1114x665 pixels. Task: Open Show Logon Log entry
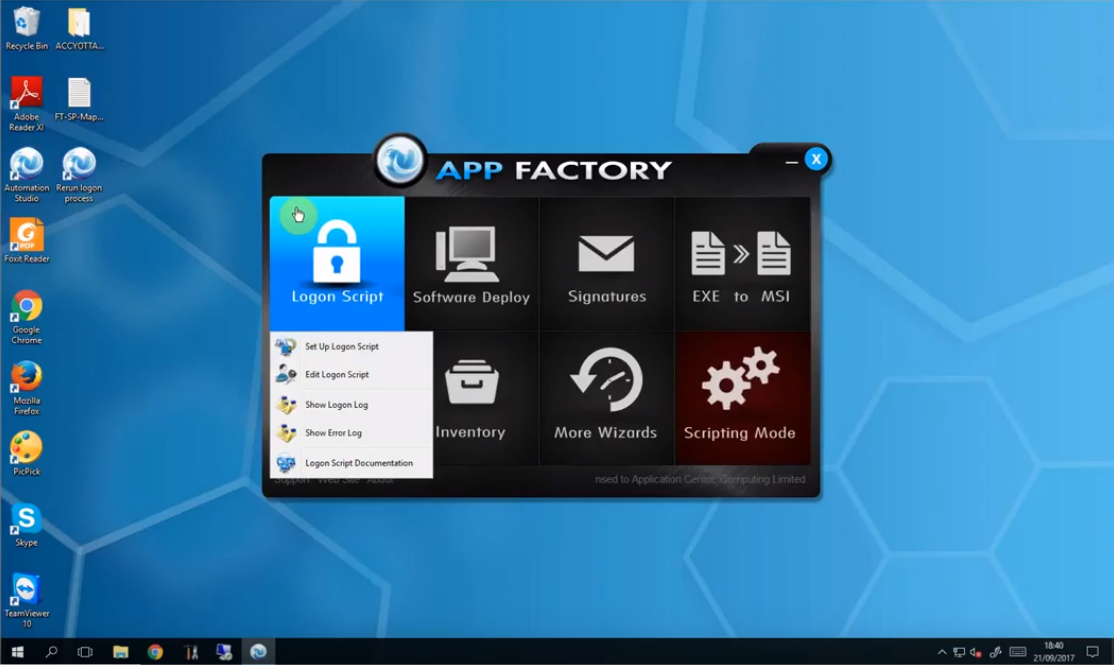point(336,405)
